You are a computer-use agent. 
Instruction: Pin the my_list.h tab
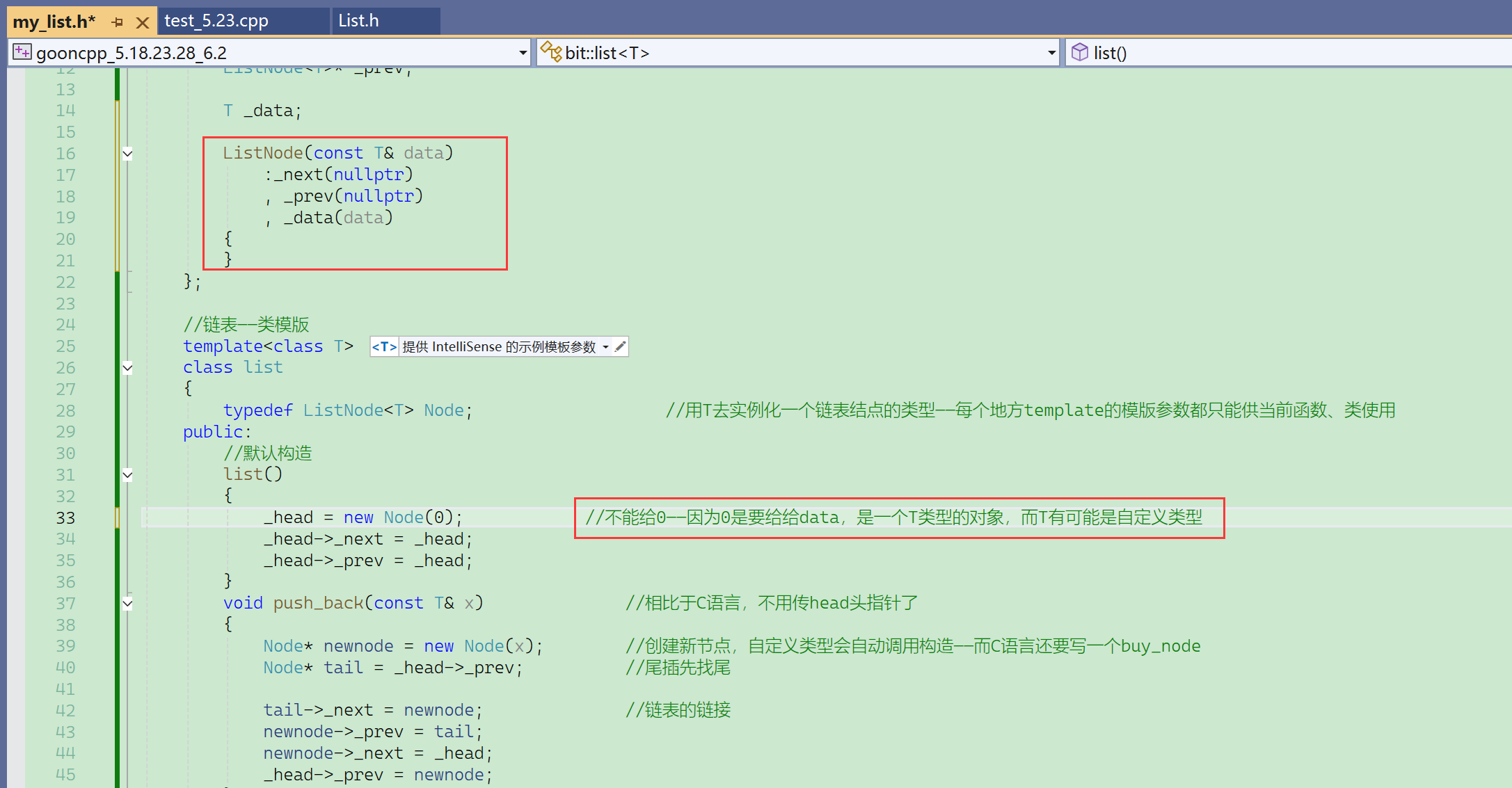click(117, 22)
